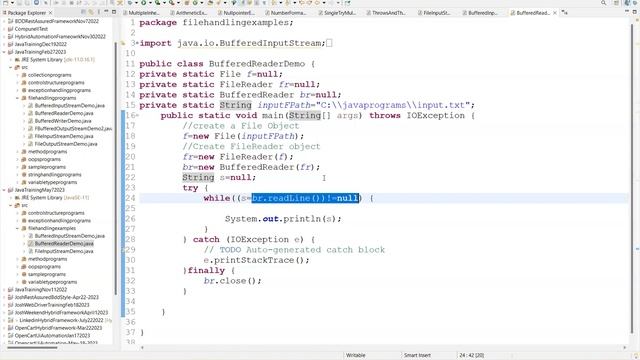Run the program with the green Run icon
Screen dimensions: 640x360
144,3
